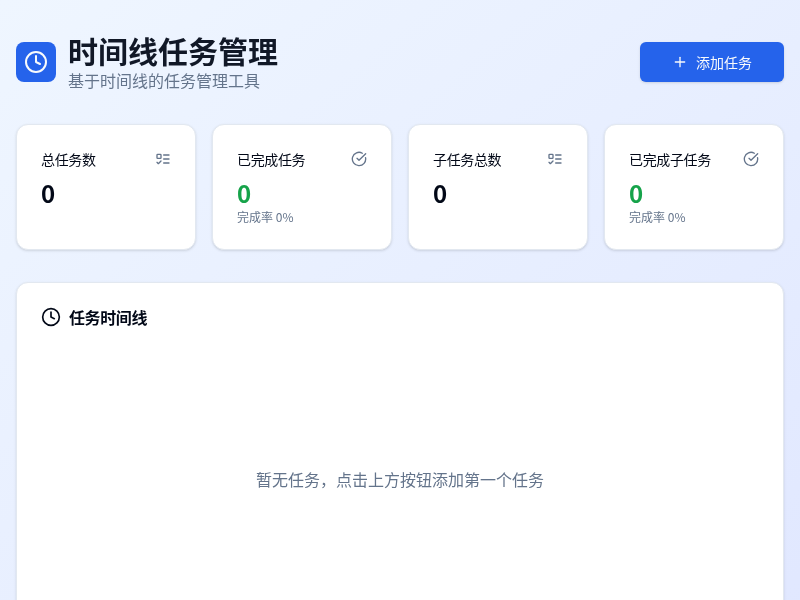This screenshot has width=800, height=600.
Task: Click the 已完成任务 label
Action: [x=271, y=160]
